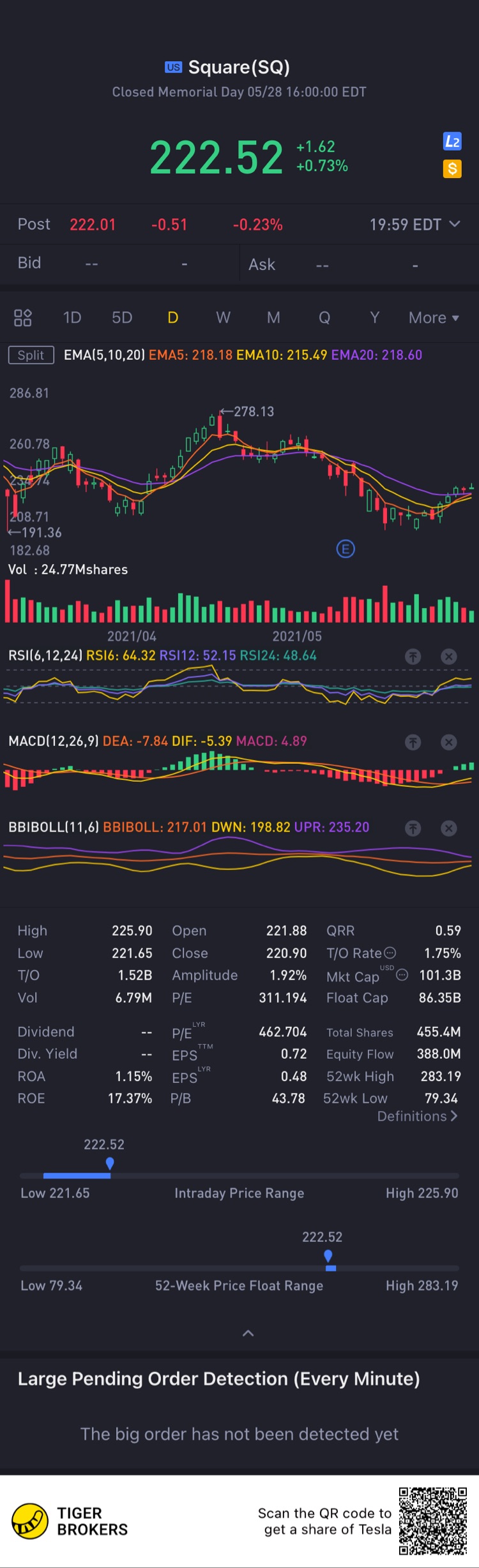
Task: Tap the Large Pending Order Detection heading
Action: coord(219,1379)
